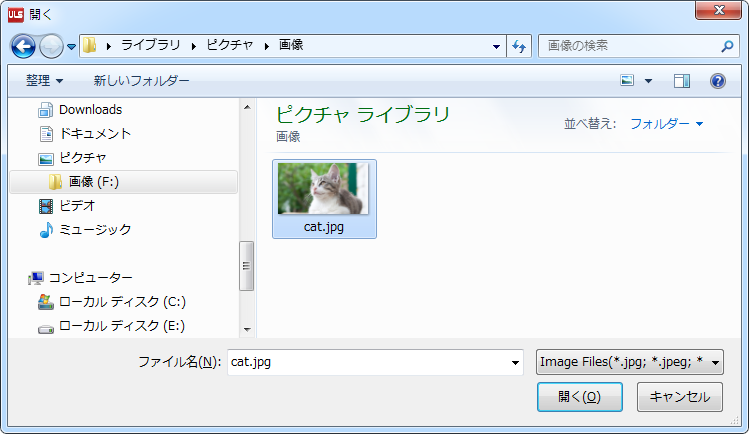Expand the file name history dropdown
This screenshot has height=434, width=749.
[x=516, y=362]
